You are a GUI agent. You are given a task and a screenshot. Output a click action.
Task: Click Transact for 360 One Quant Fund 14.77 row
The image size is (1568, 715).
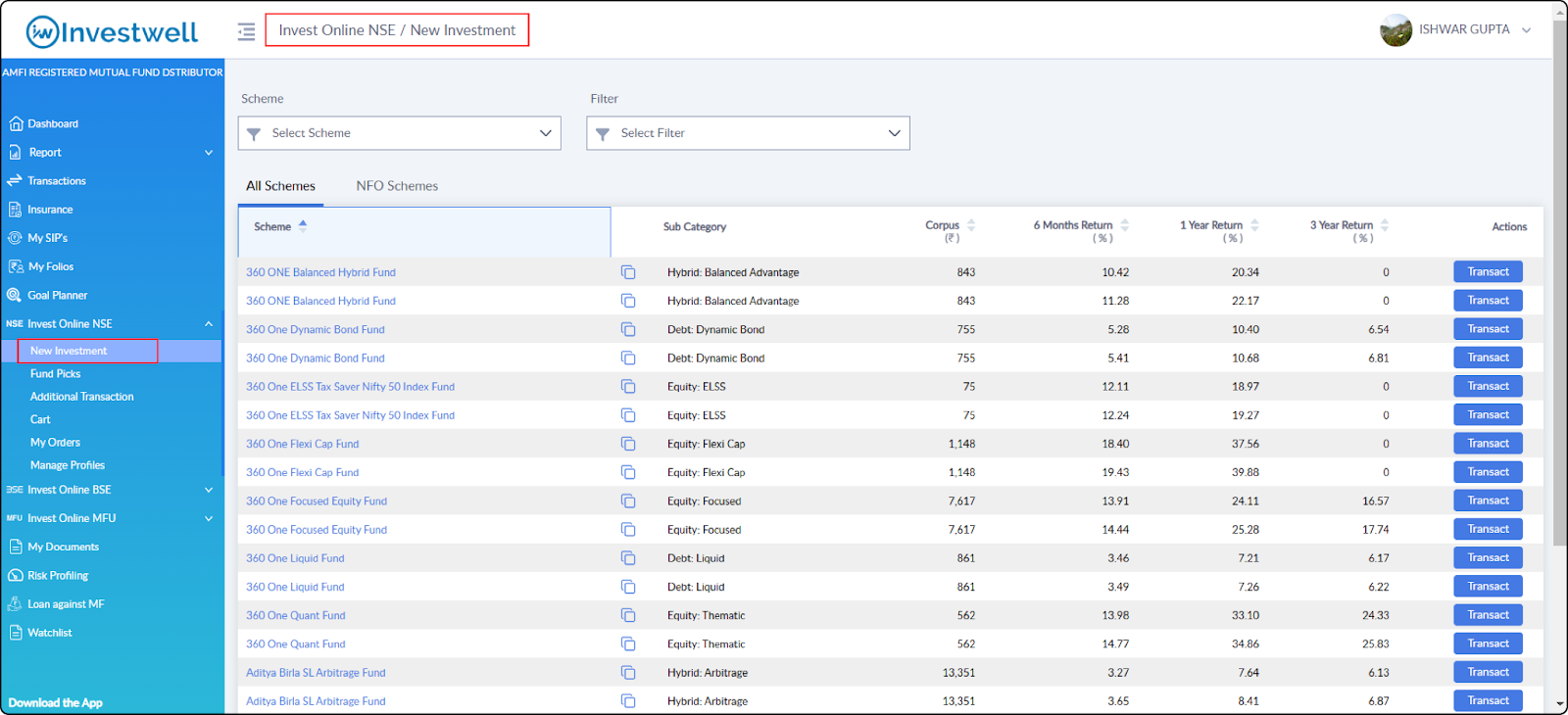pos(1488,643)
